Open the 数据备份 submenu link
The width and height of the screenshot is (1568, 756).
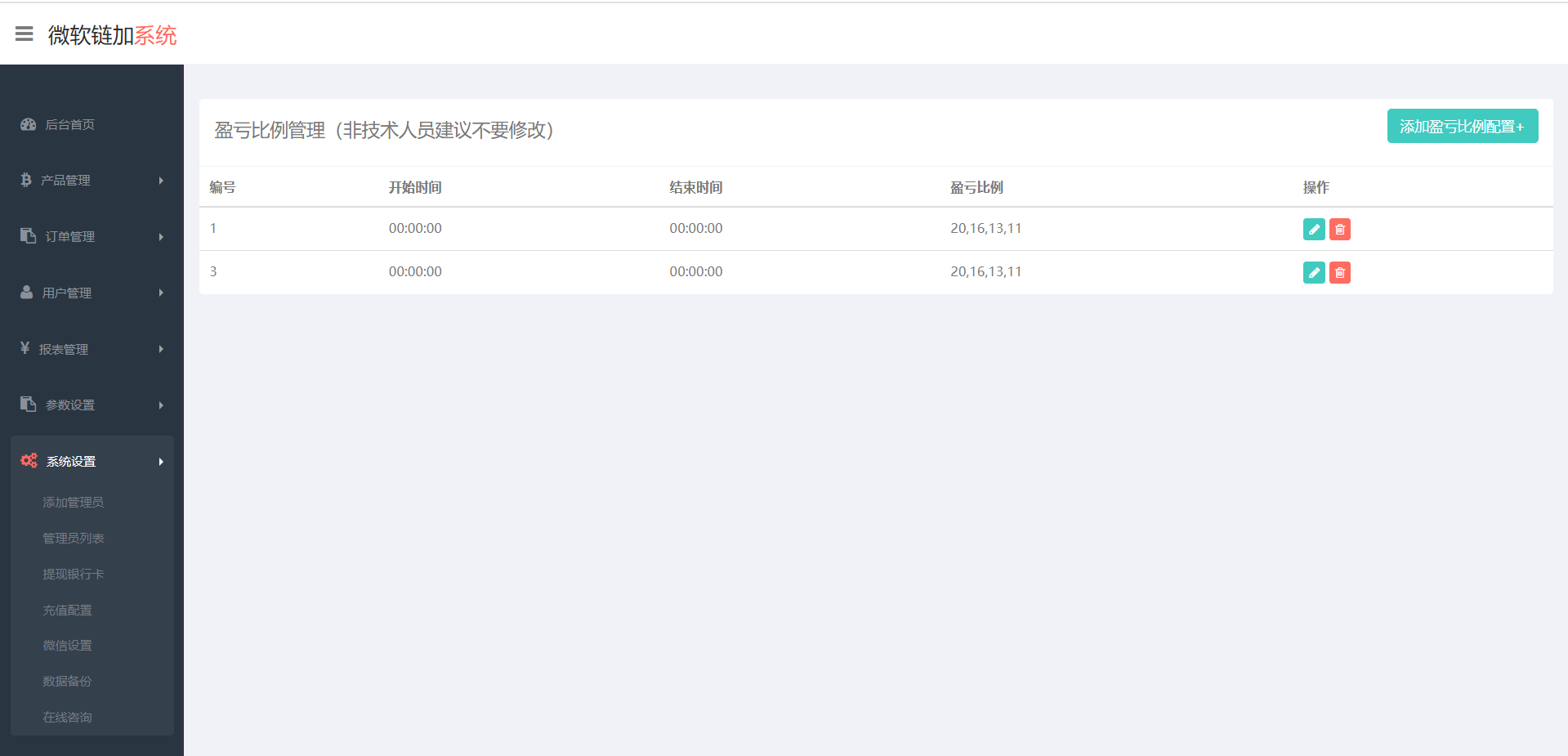pyautogui.click(x=67, y=681)
